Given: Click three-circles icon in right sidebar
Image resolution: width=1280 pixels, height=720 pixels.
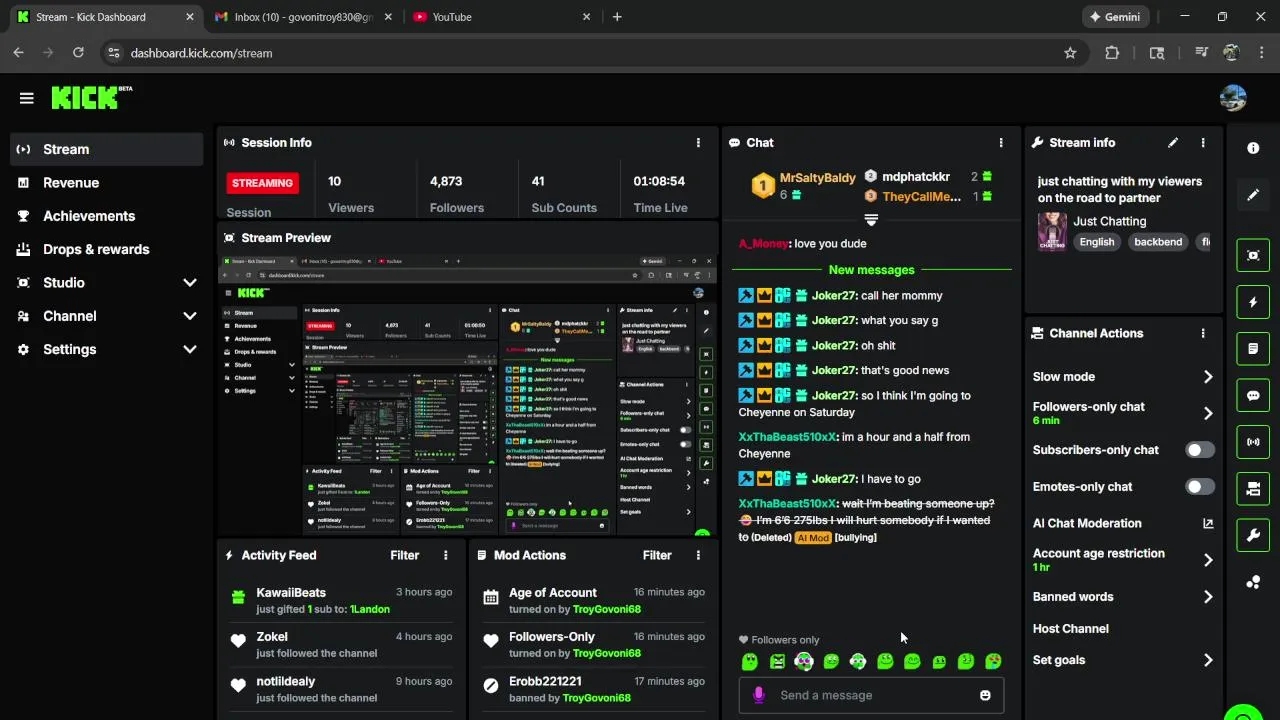Looking at the screenshot, I should 1253,583.
